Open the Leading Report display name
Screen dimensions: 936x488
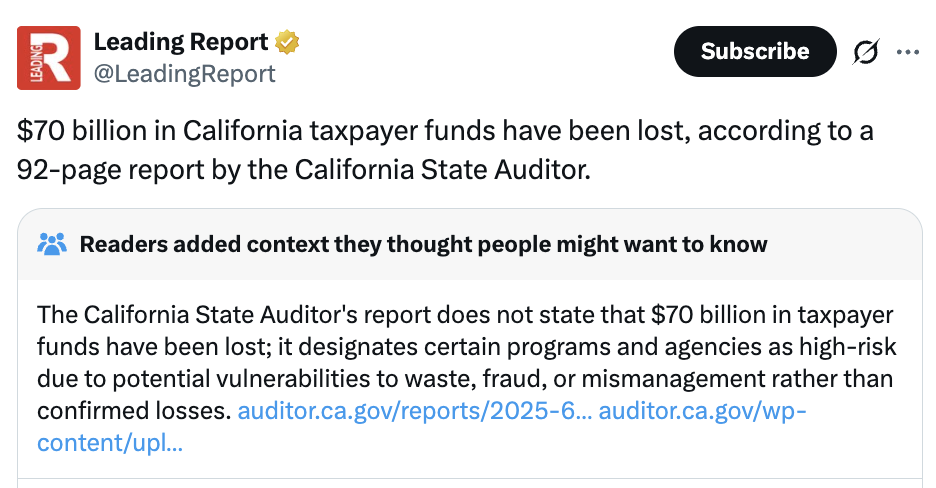click(181, 42)
